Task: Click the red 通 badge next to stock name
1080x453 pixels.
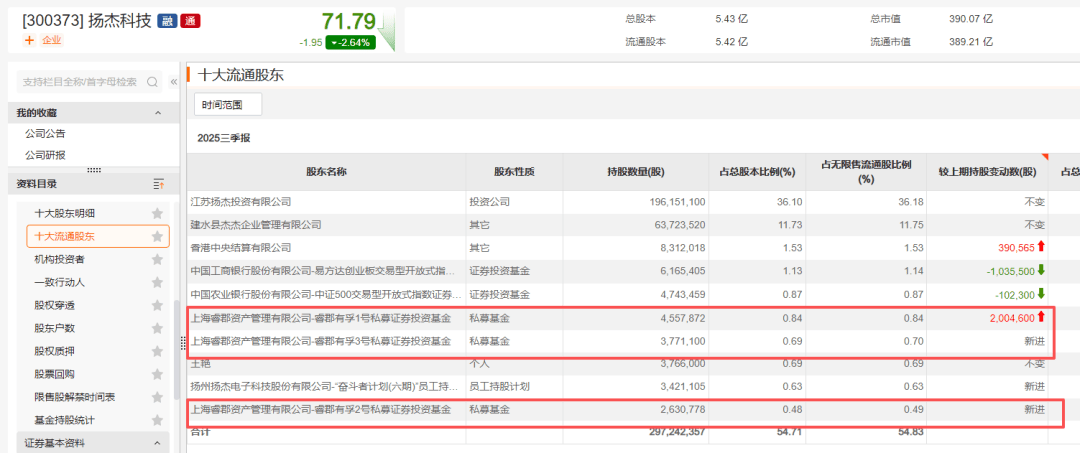Action: 190,20
